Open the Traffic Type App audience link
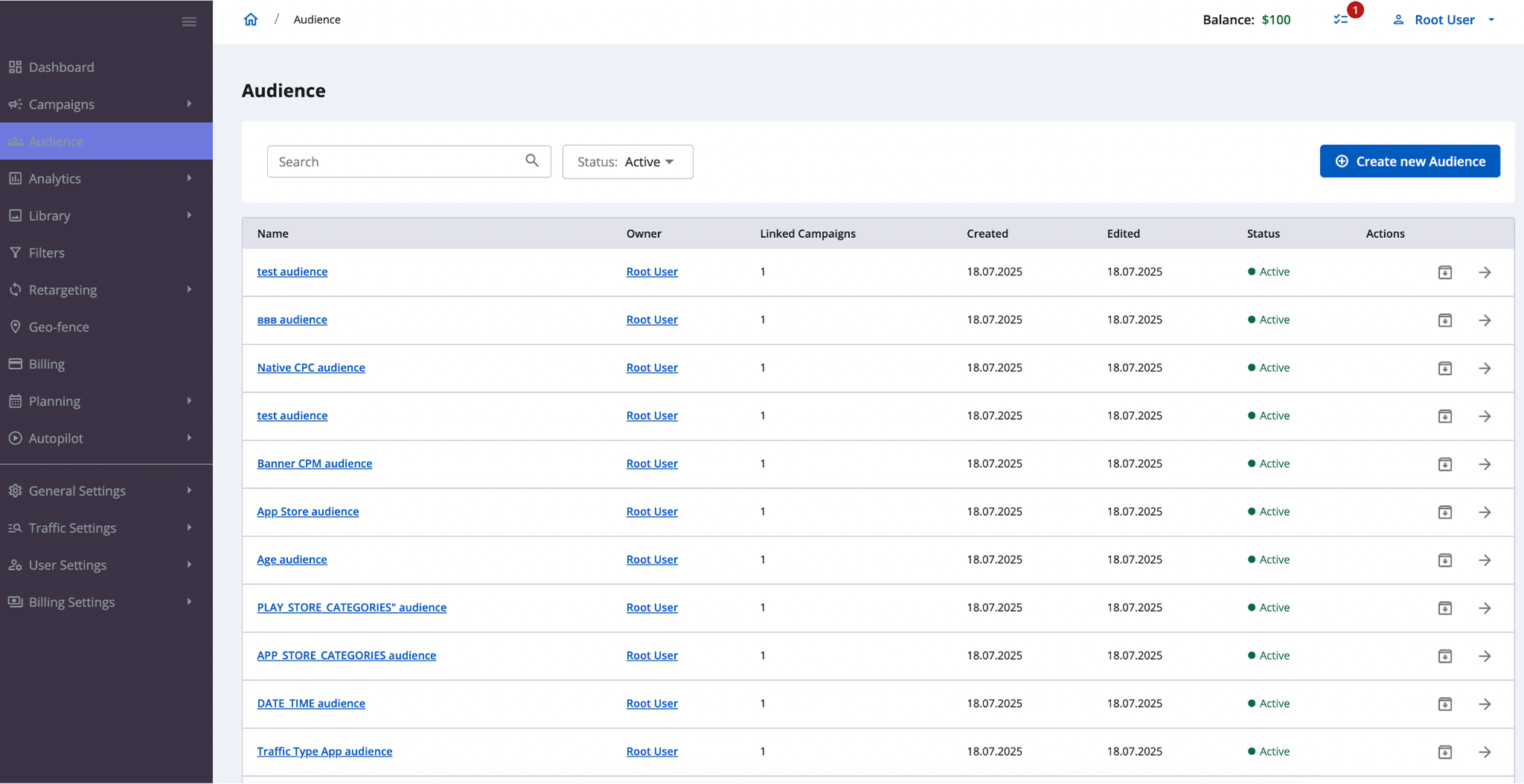The width and height of the screenshot is (1524, 784). pos(324,751)
